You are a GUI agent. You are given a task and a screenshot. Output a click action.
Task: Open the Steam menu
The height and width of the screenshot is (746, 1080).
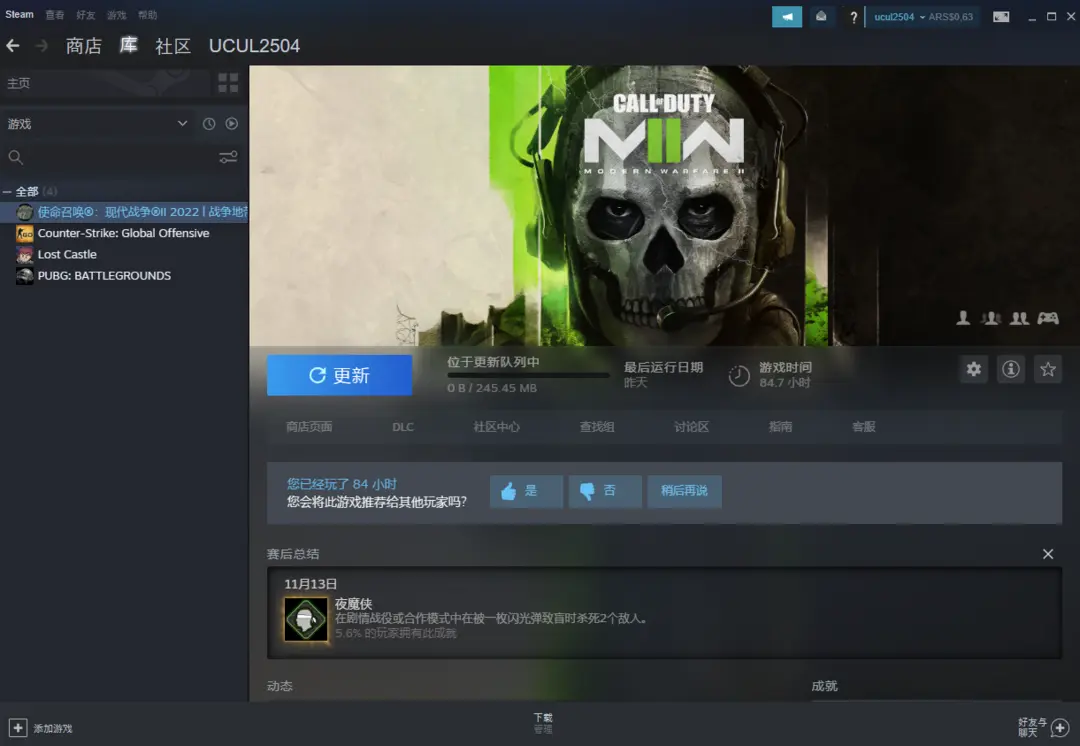(x=19, y=14)
